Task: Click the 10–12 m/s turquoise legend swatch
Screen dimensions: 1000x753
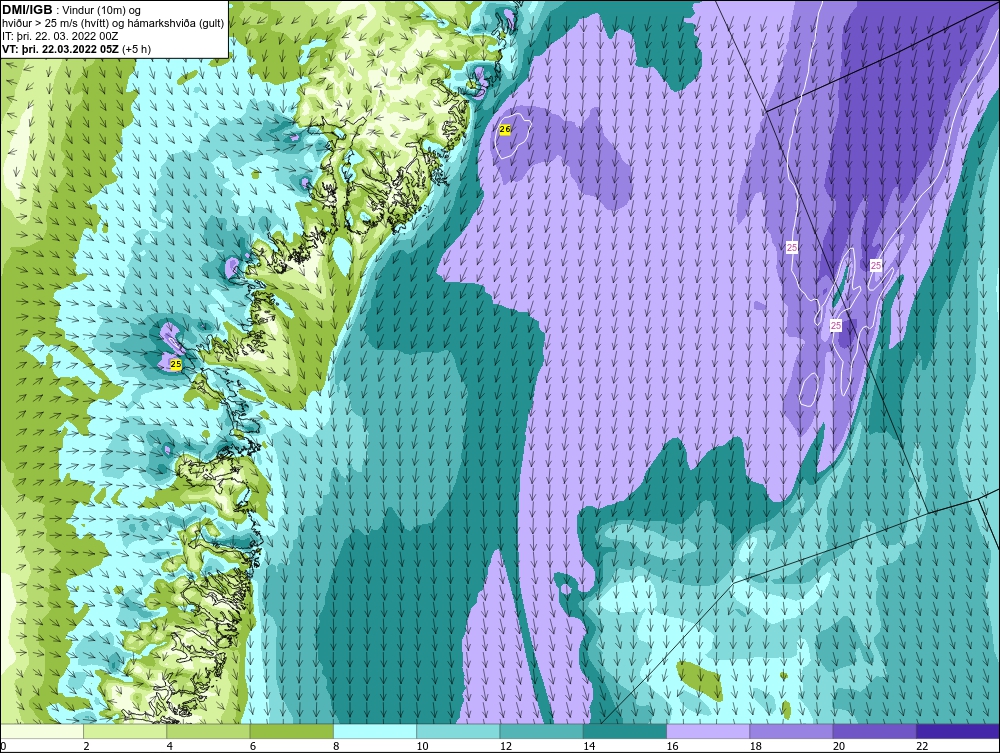Action: (458, 731)
